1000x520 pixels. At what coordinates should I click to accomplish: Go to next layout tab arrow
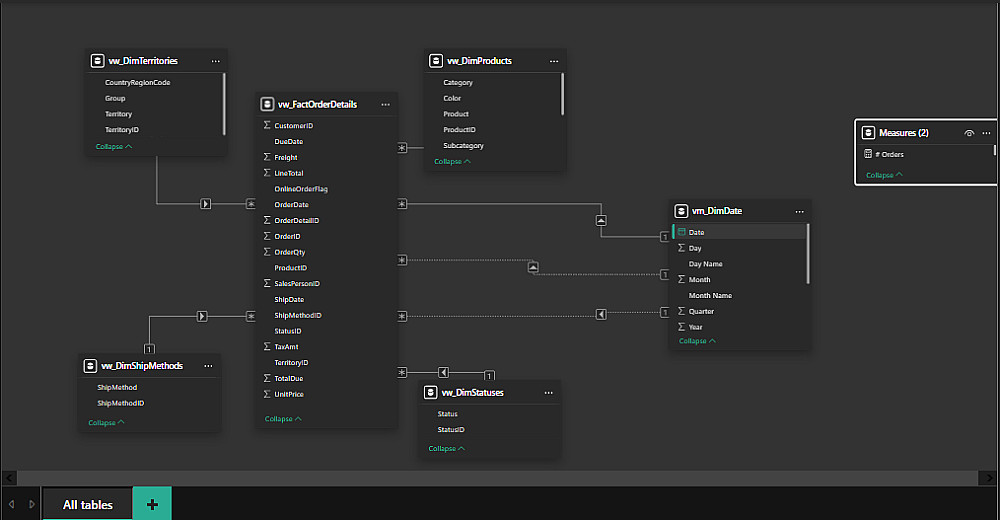[32, 505]
